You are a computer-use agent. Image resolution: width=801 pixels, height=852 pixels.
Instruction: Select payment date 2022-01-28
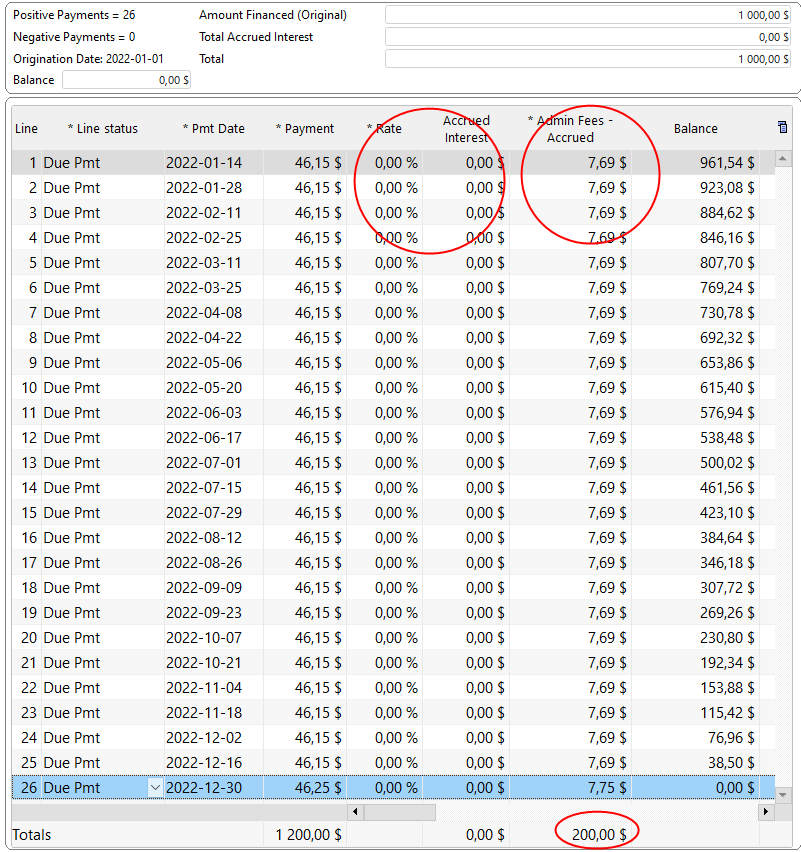pos(204,188)
